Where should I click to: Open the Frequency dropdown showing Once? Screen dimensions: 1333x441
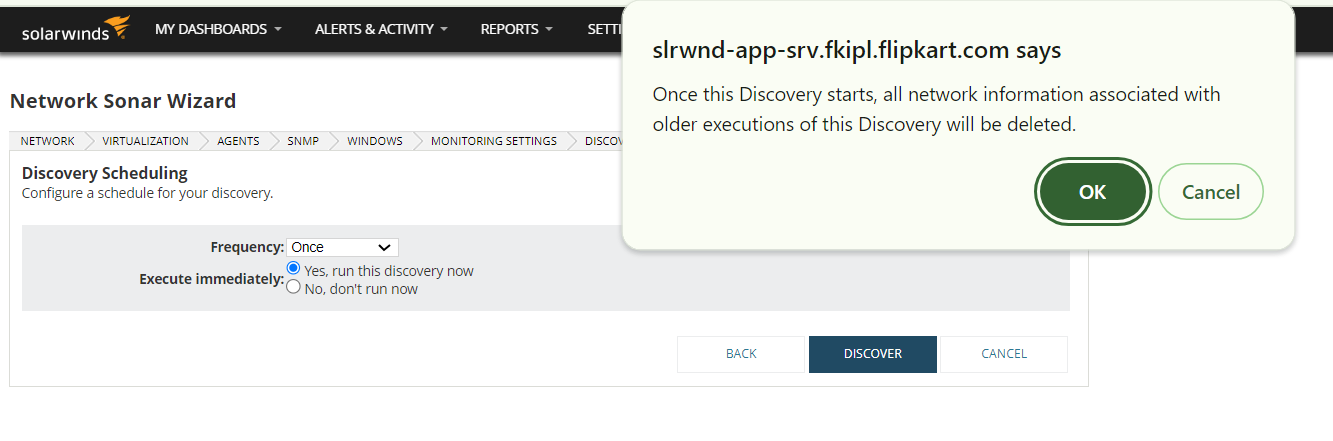coord(342,247)
